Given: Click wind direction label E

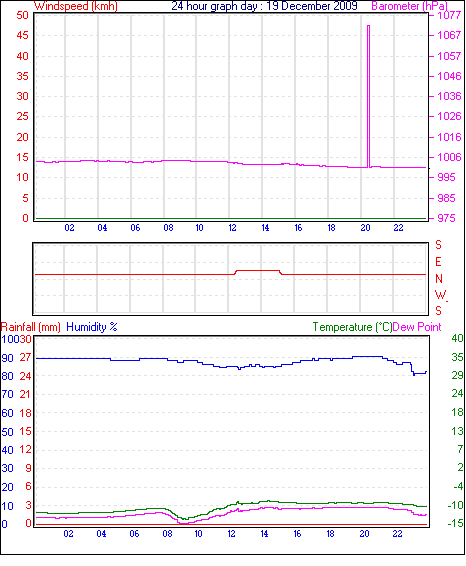Looking at the screenshot, I should [x=438, y=262].
